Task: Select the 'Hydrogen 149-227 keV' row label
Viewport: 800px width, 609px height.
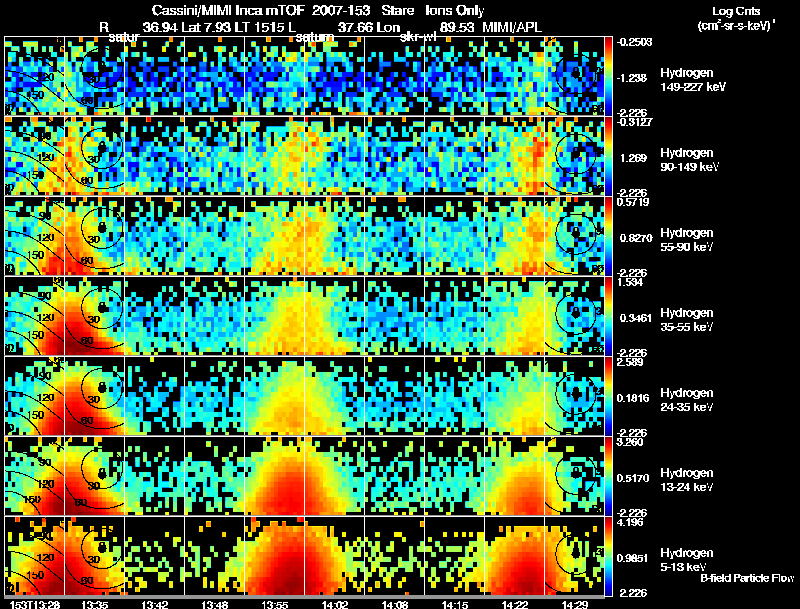Action: coord(692,80)
